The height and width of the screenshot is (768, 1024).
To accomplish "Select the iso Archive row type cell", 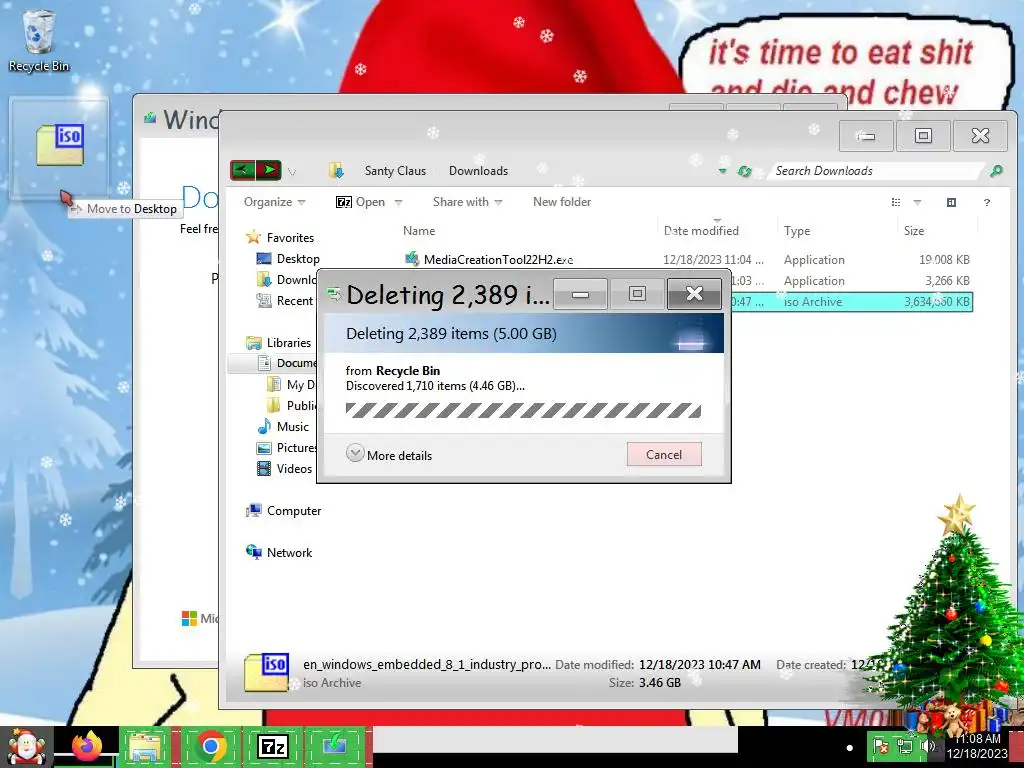I will click(813, 302).
